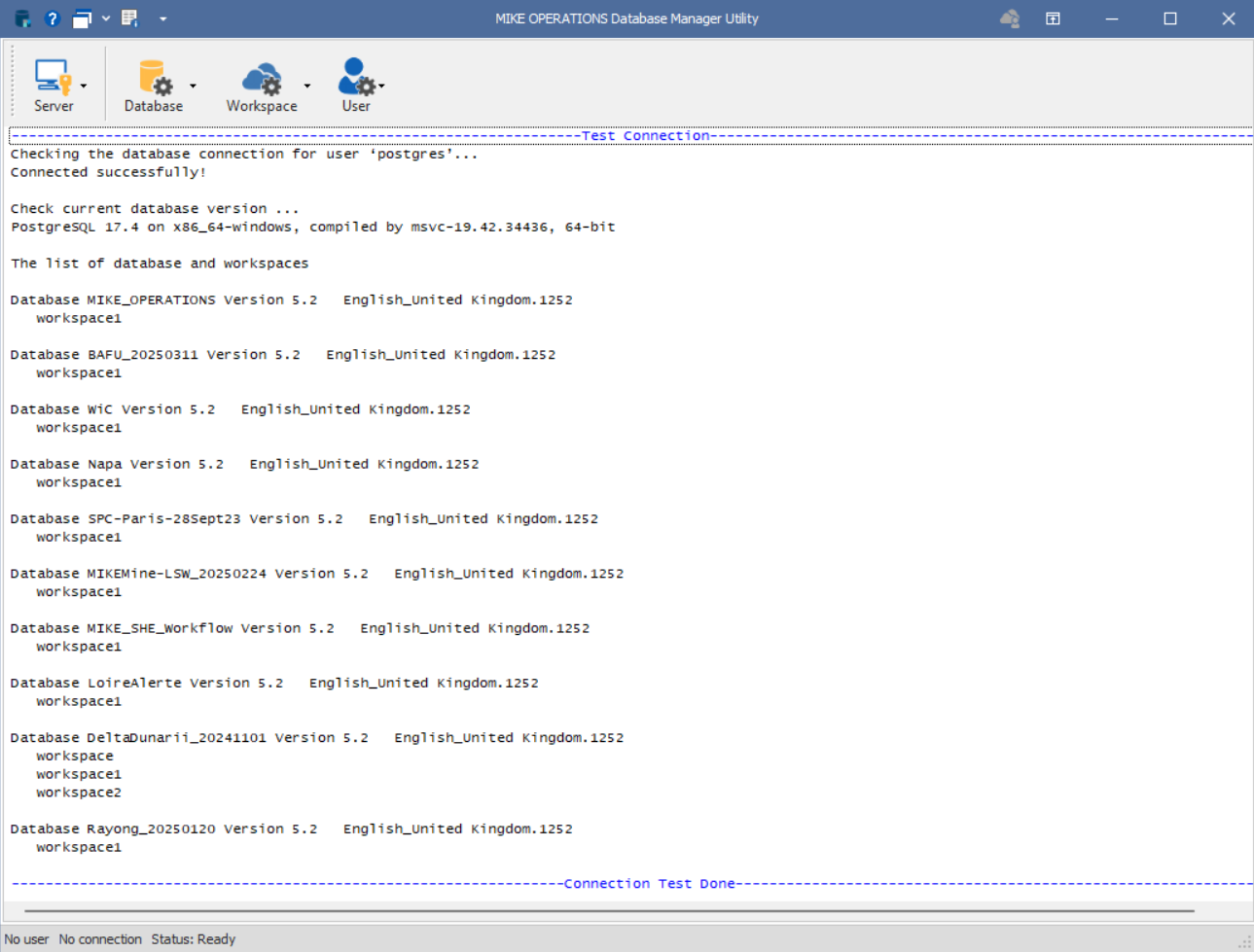Expand the Workspace dropdown arrow
Viewport: 1254px width, 952px height.
tap(307, 86)
